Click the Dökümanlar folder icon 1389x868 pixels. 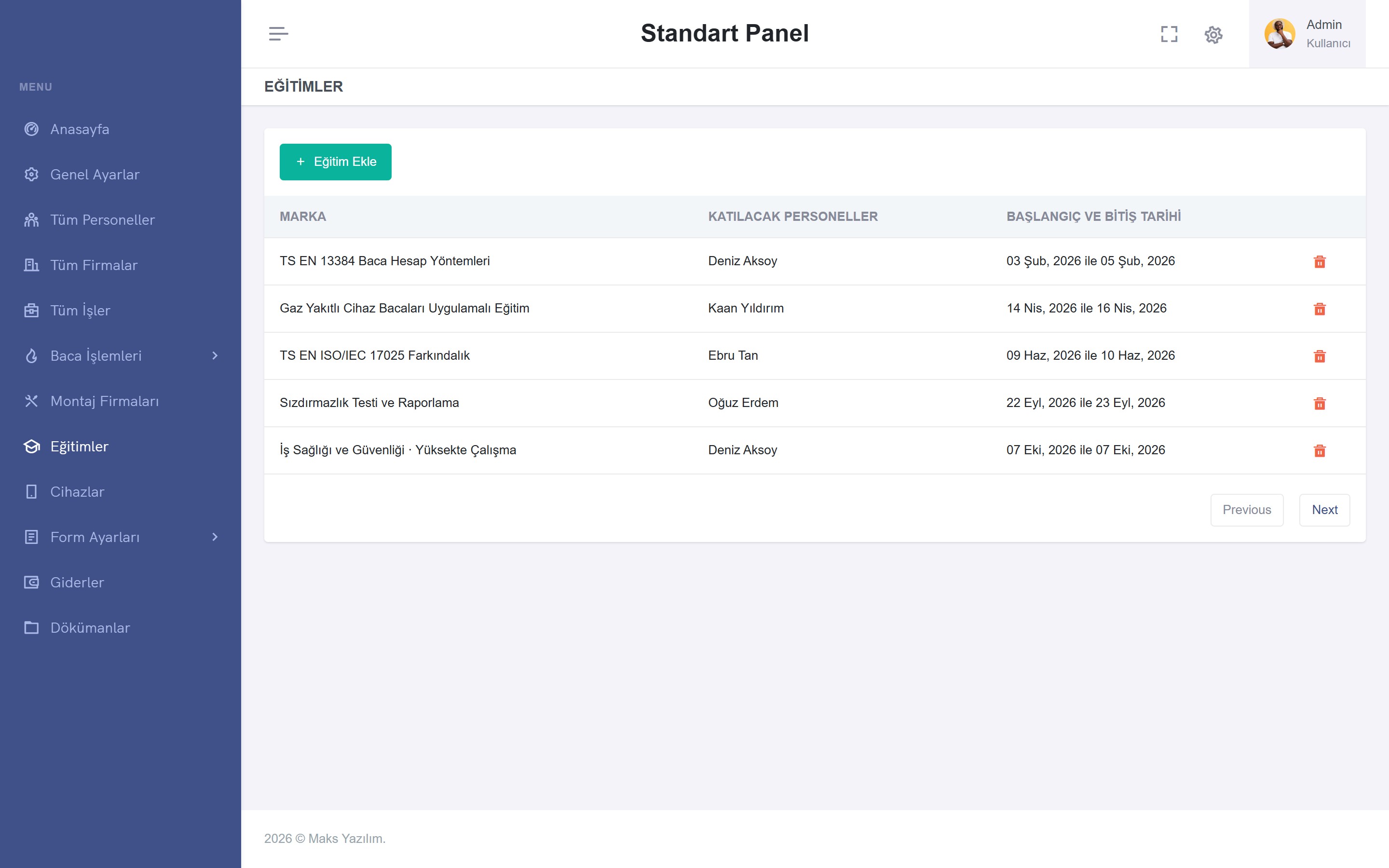(x=31, y=628)
